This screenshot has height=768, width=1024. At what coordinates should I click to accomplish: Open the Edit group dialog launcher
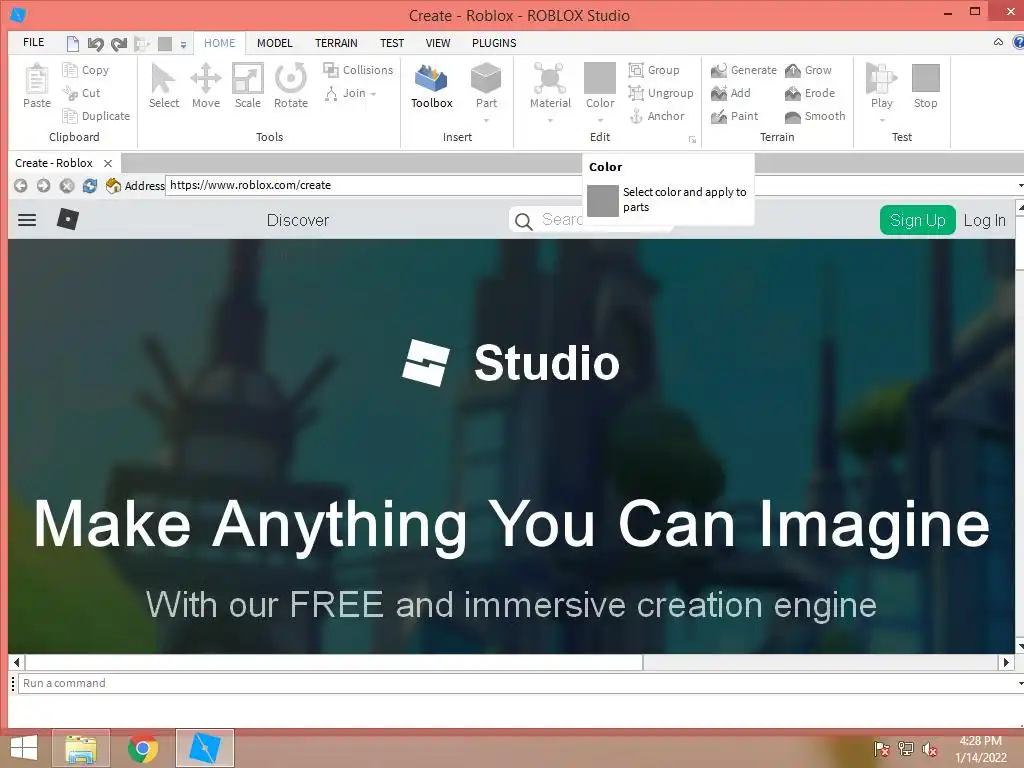click(x=692, y=140)
